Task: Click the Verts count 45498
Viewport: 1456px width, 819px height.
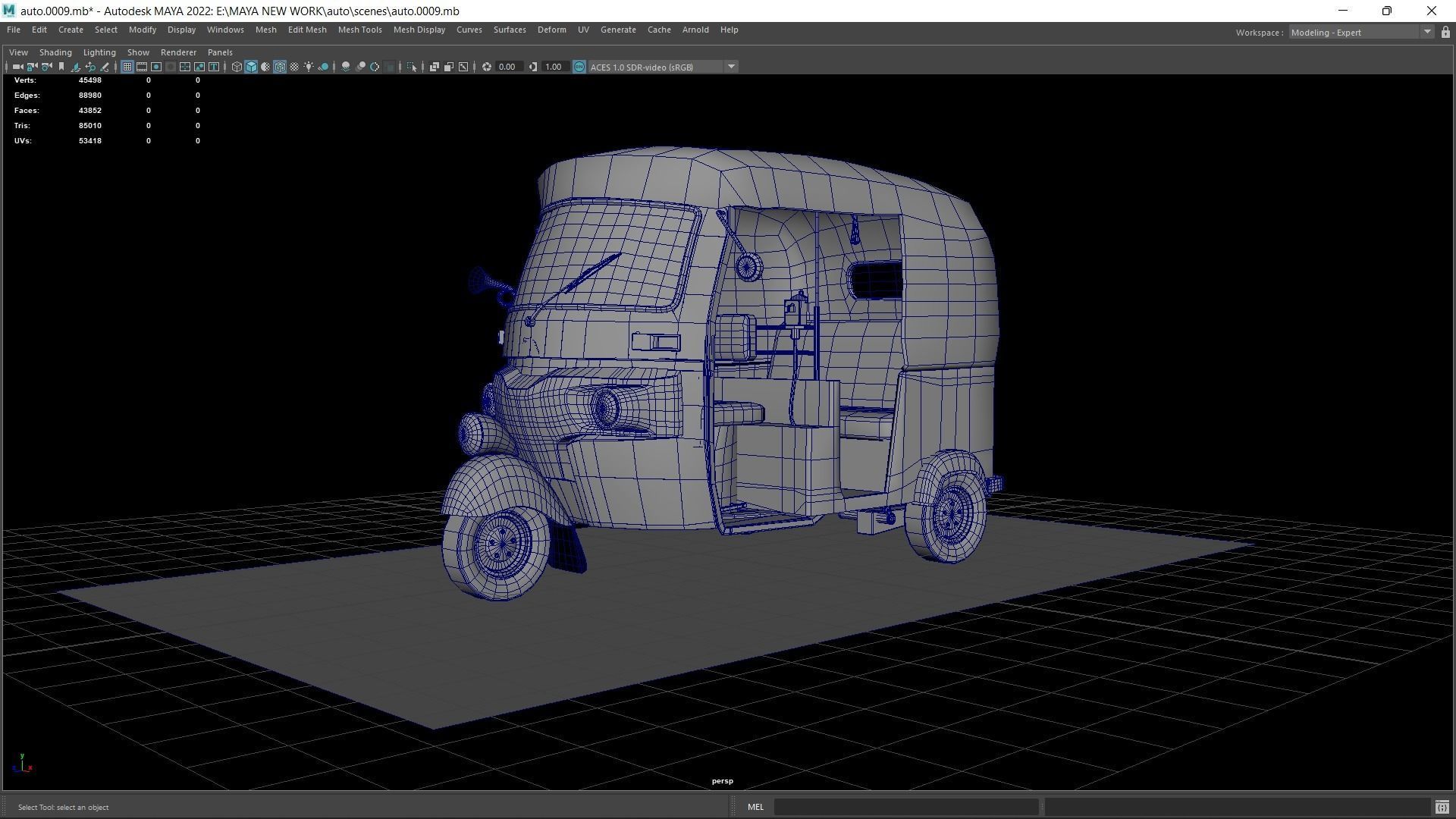Action: click(89, 80)
